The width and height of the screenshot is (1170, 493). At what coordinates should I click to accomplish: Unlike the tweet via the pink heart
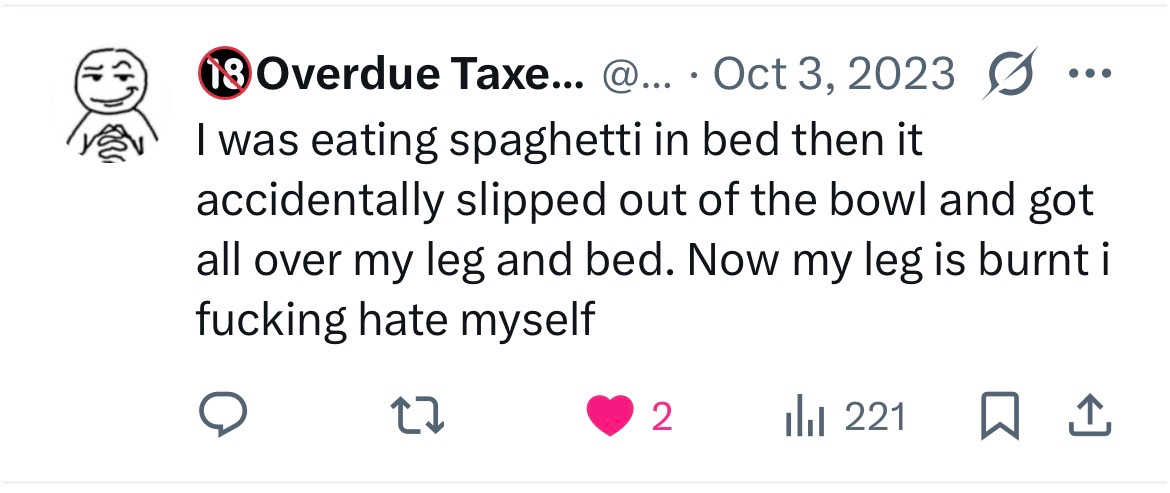610,416
